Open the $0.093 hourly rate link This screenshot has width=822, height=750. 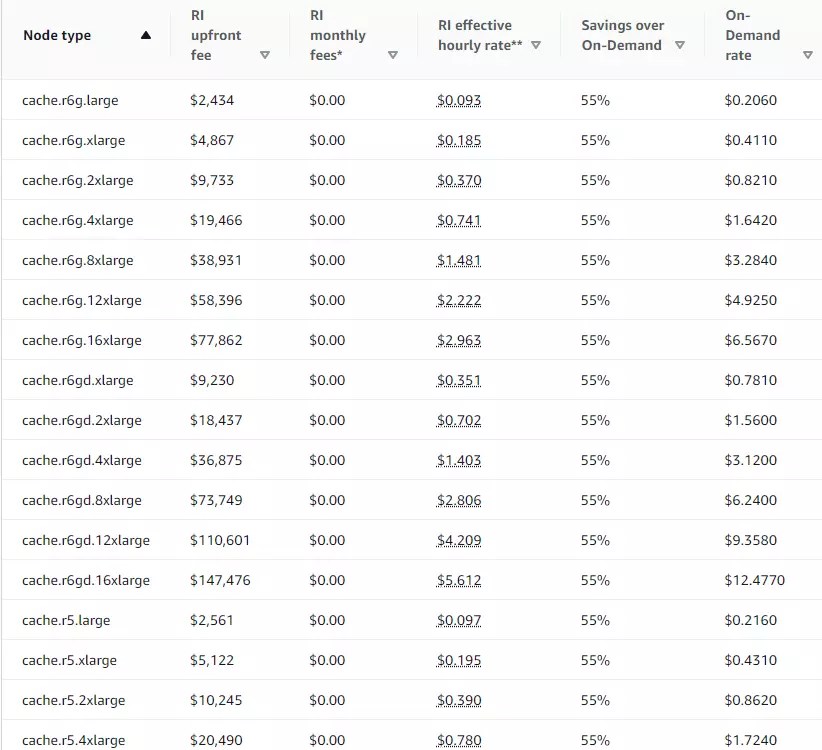click(459, 100)
